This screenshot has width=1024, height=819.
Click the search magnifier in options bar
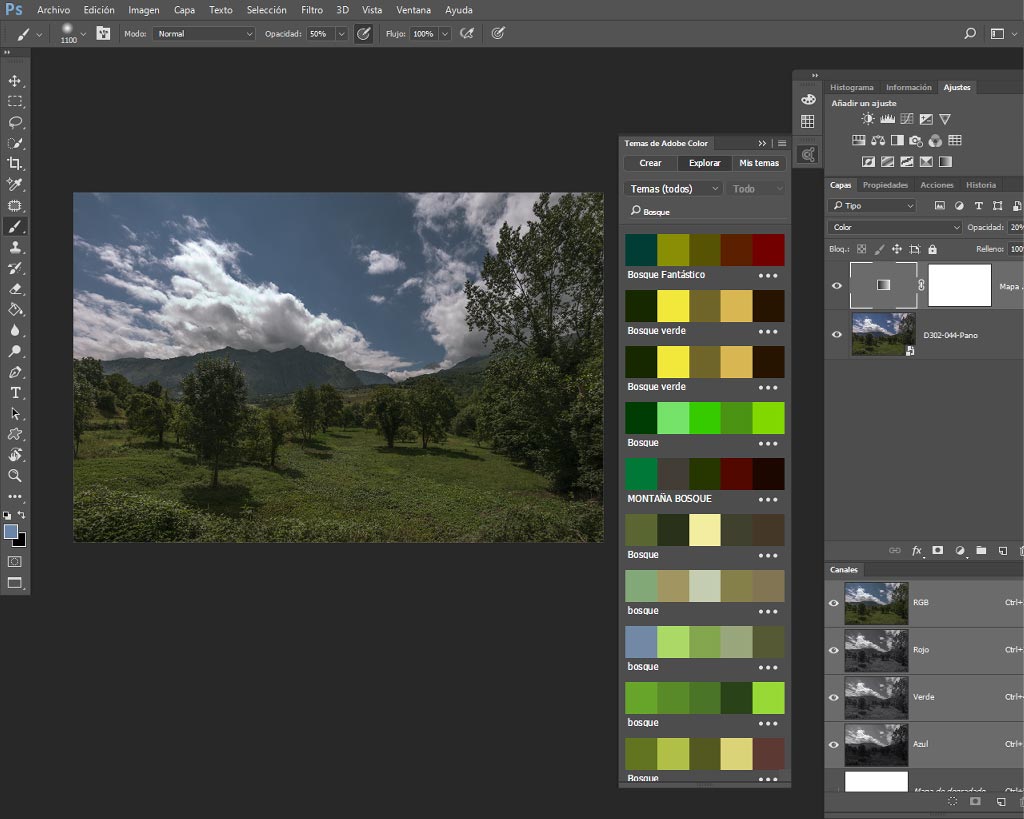click(970, 33)
